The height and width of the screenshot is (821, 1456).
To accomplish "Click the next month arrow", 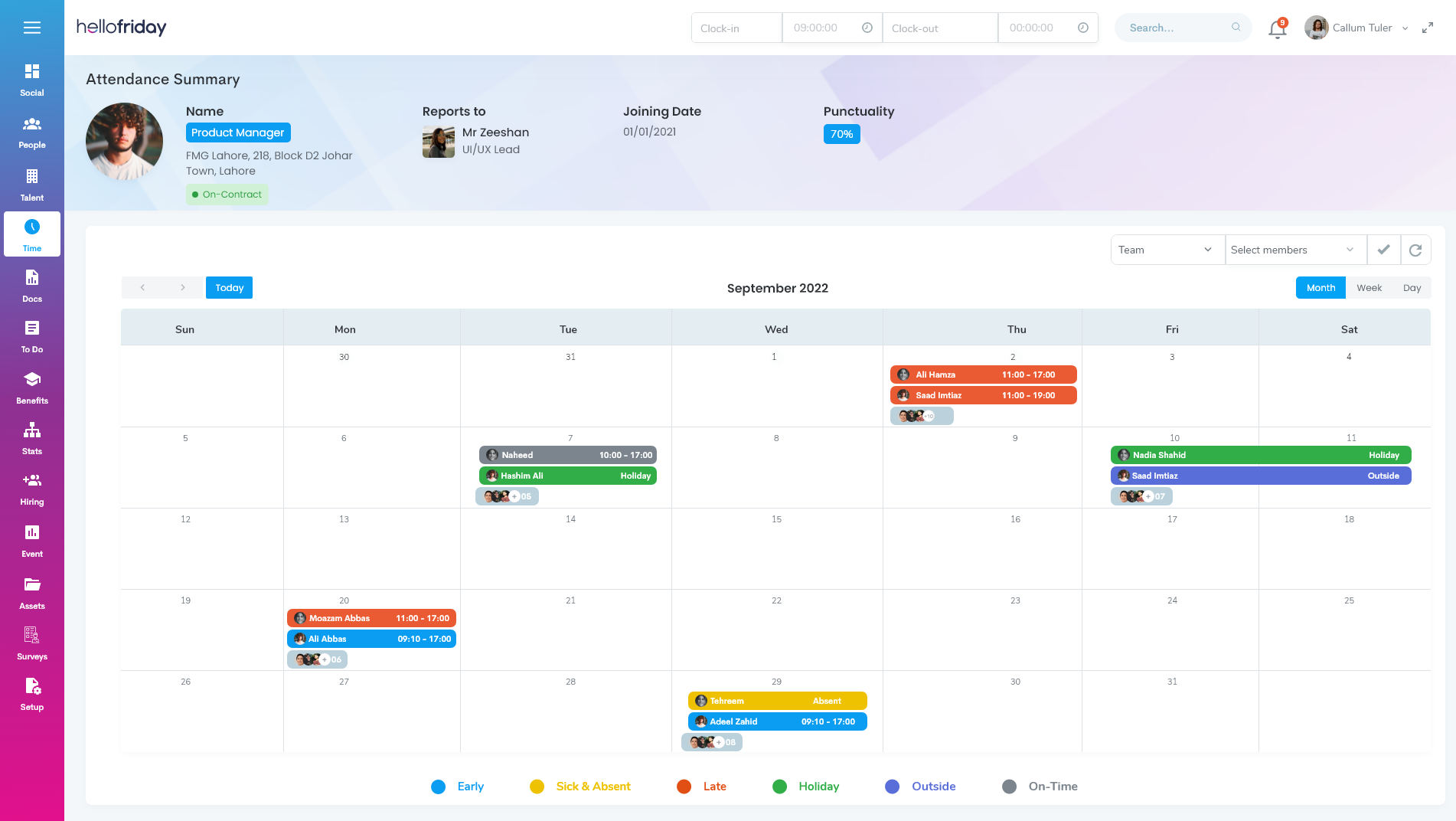I will pyautogui.click(x=182, y=287).
